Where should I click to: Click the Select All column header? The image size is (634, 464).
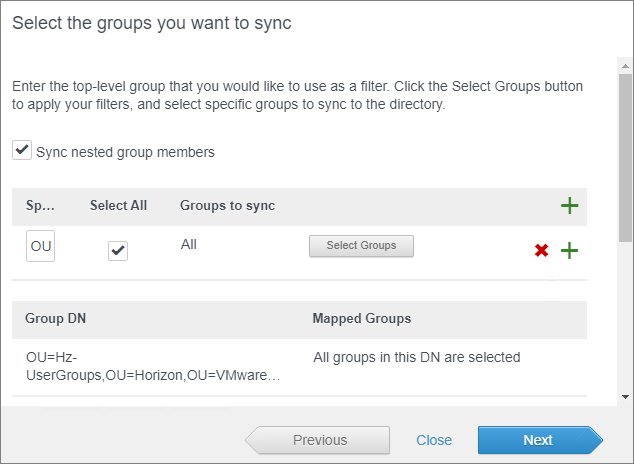[x=118, y=206]
